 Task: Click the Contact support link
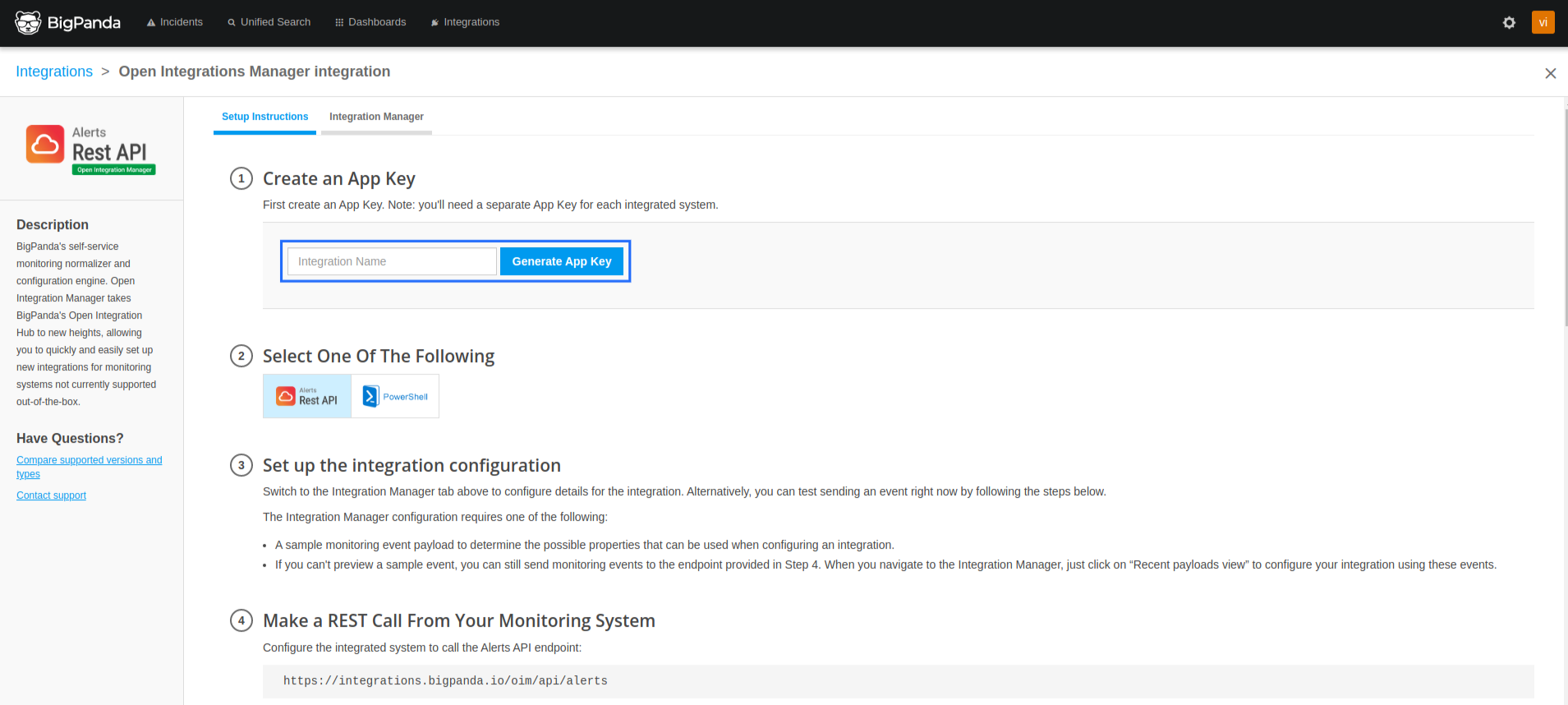pyautogui.click(x=51, y=495)
